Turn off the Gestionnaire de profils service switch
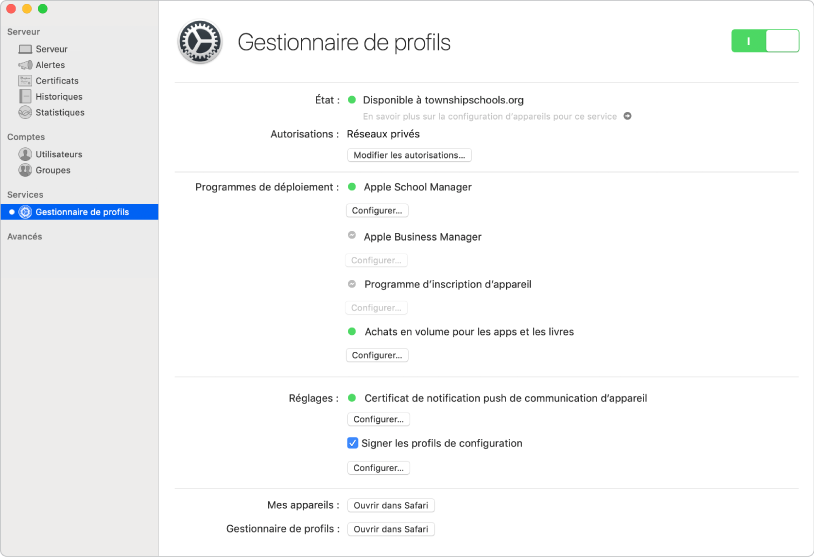This screenshot has width=814, height=559. click(x=765, y=41)
